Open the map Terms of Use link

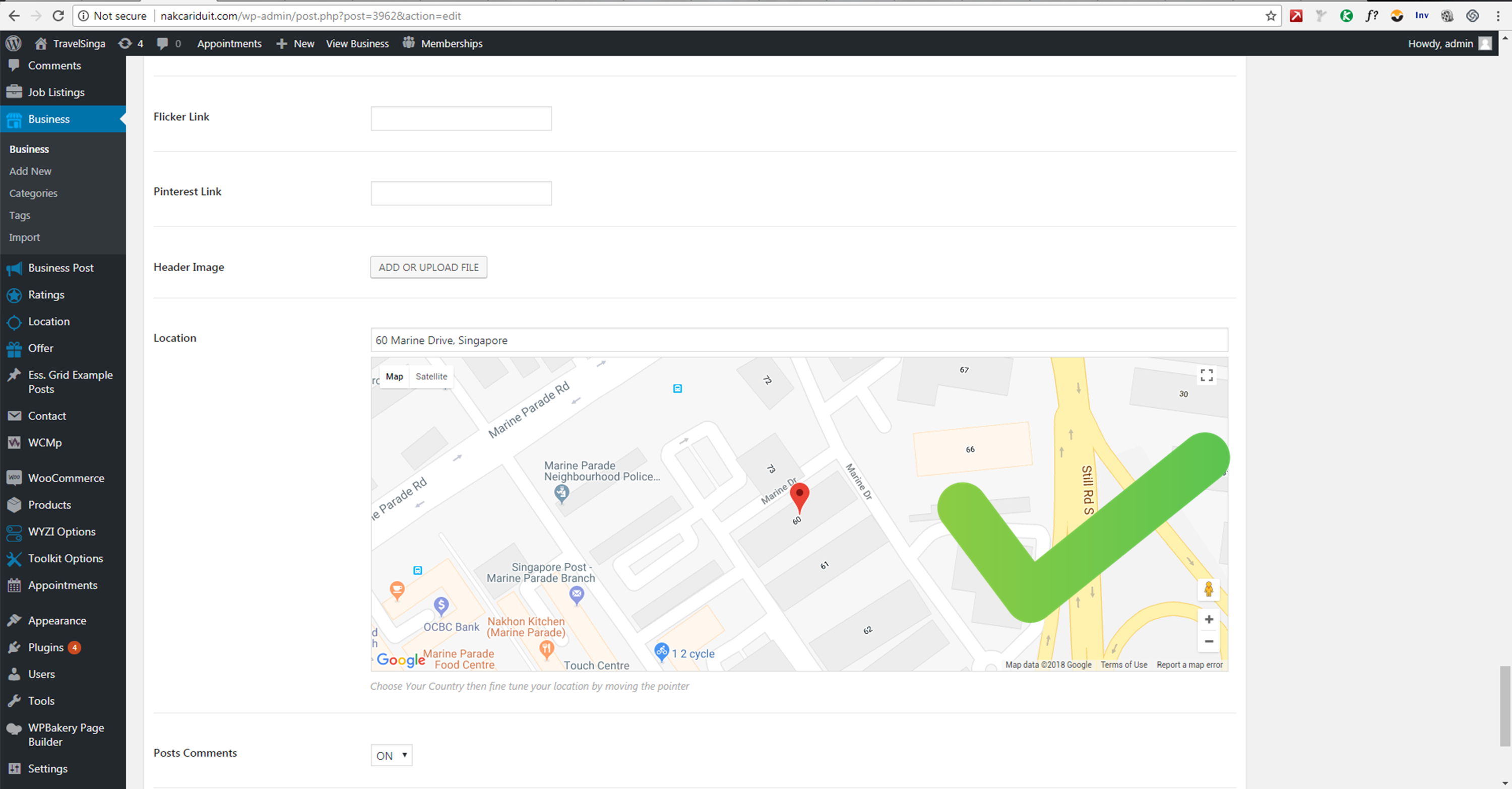point(1123,664)
